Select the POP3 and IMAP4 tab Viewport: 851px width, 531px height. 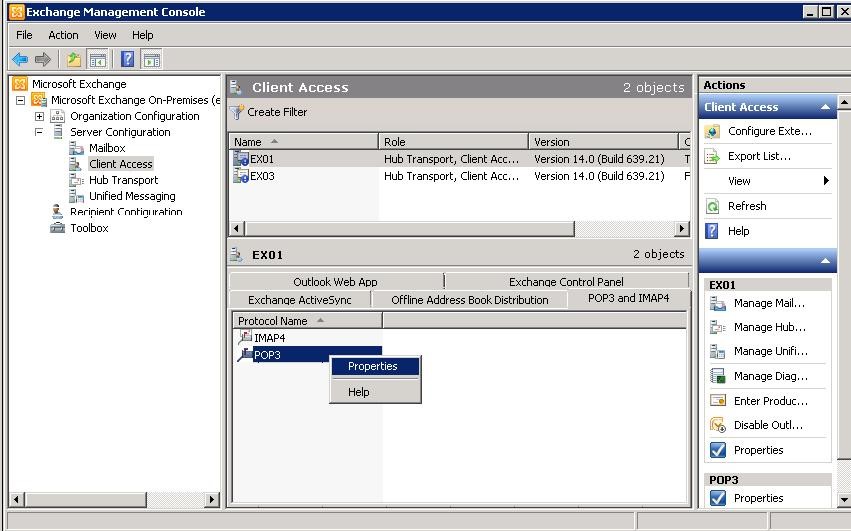click(628, 299)
